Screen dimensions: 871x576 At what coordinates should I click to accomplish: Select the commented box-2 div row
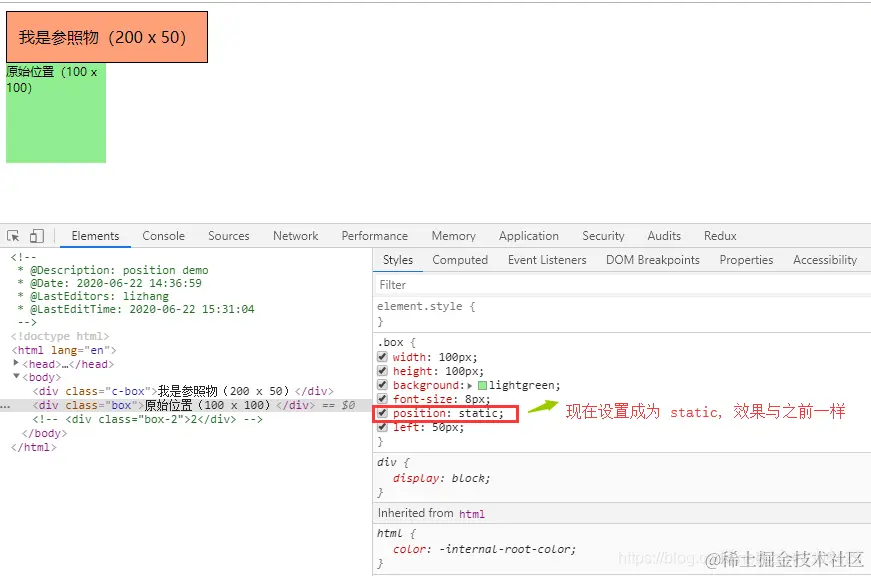coord(147,419)
